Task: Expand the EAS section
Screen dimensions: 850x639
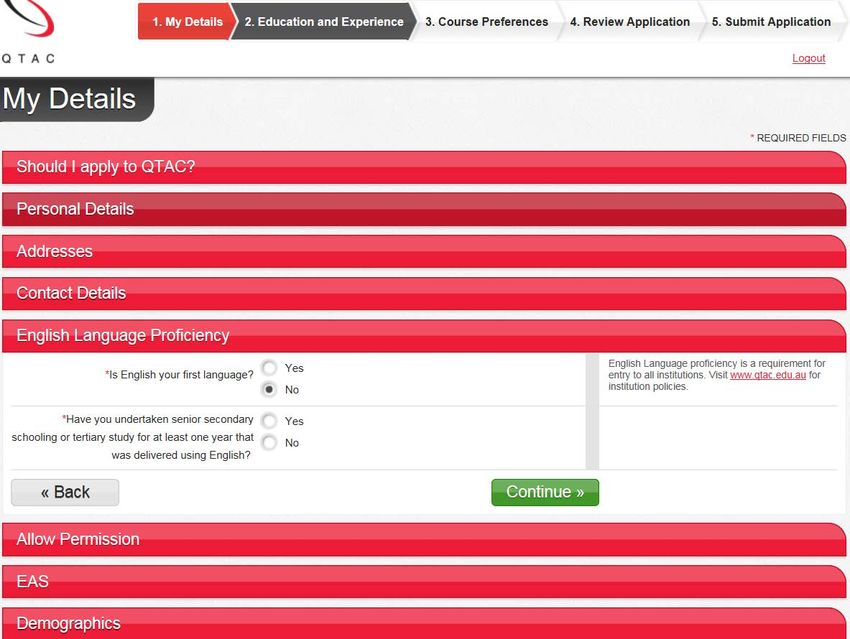Action: 424,582
